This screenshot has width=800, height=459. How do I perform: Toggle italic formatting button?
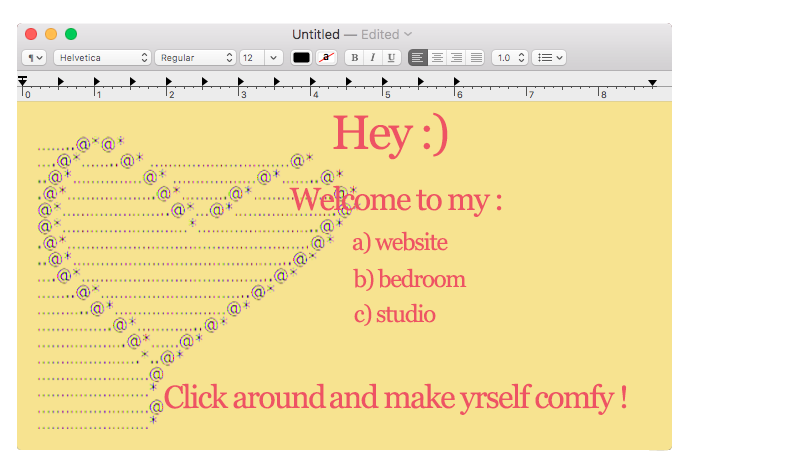click(x=373, y=58)
